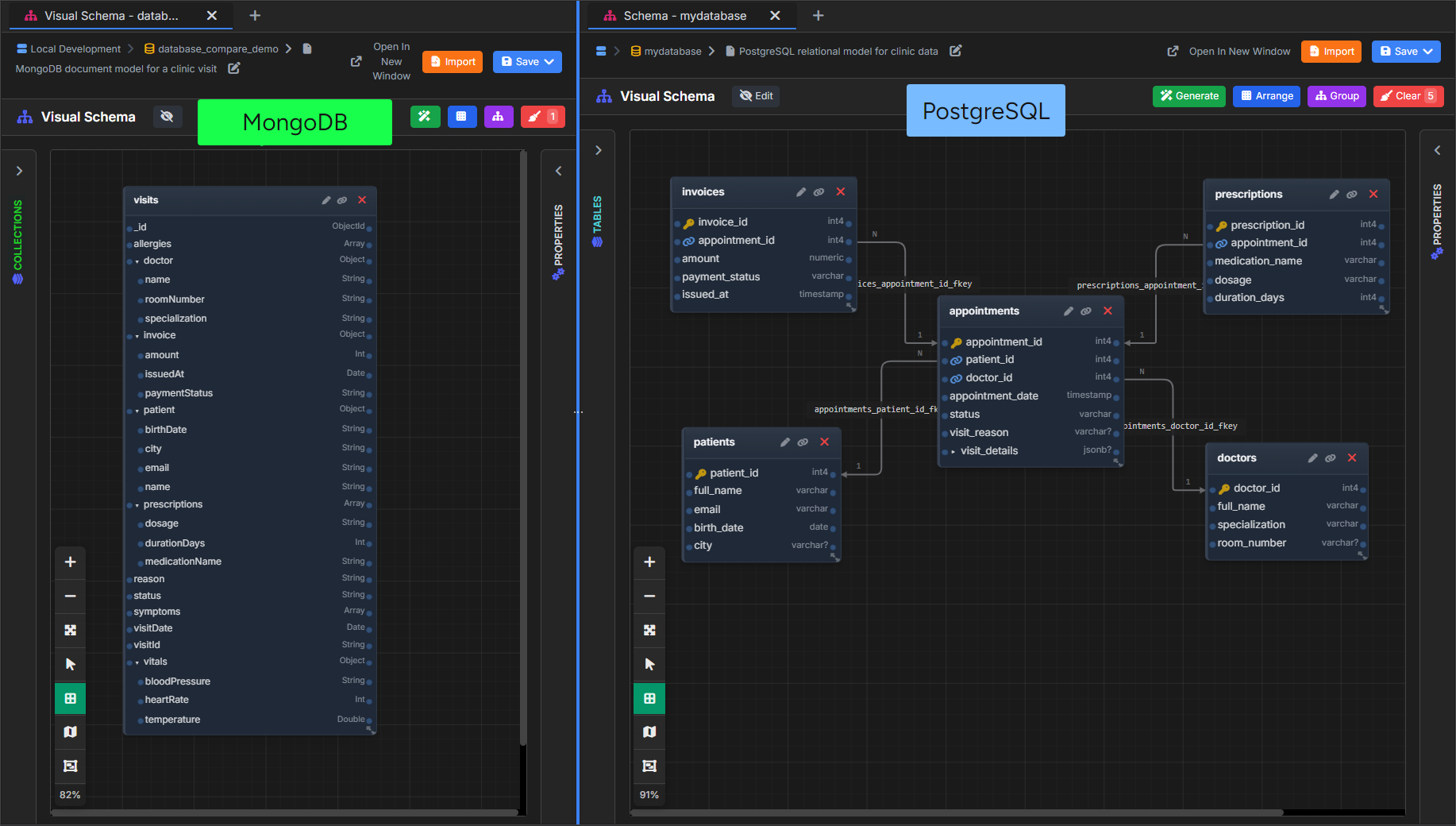Image resolution: width=1456 pixels, height=826 pixels.
Task: Edit PostgreSQL relational model description
Action: click(x=956, y=51)
